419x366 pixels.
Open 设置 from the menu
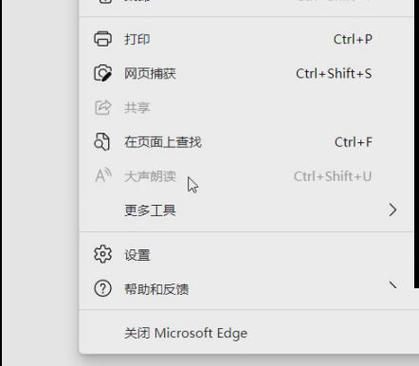(246, 255)
